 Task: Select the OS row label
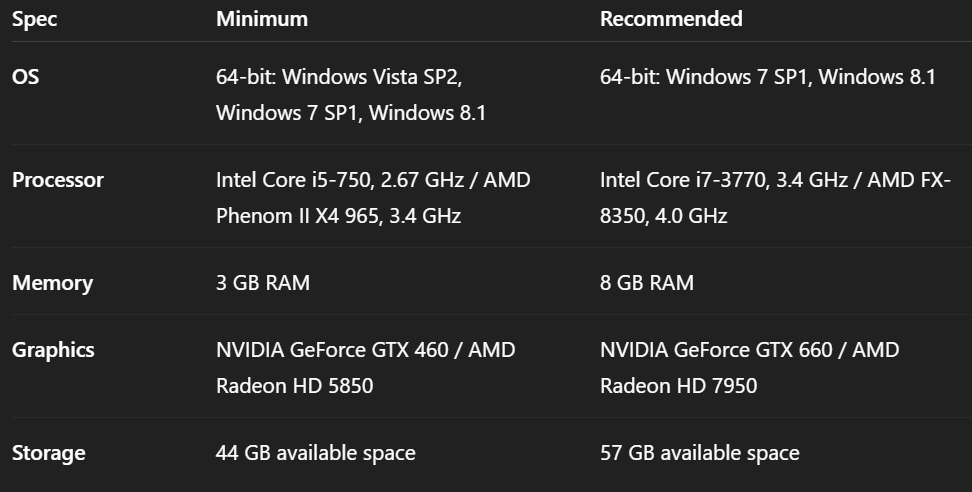point(25,77)
